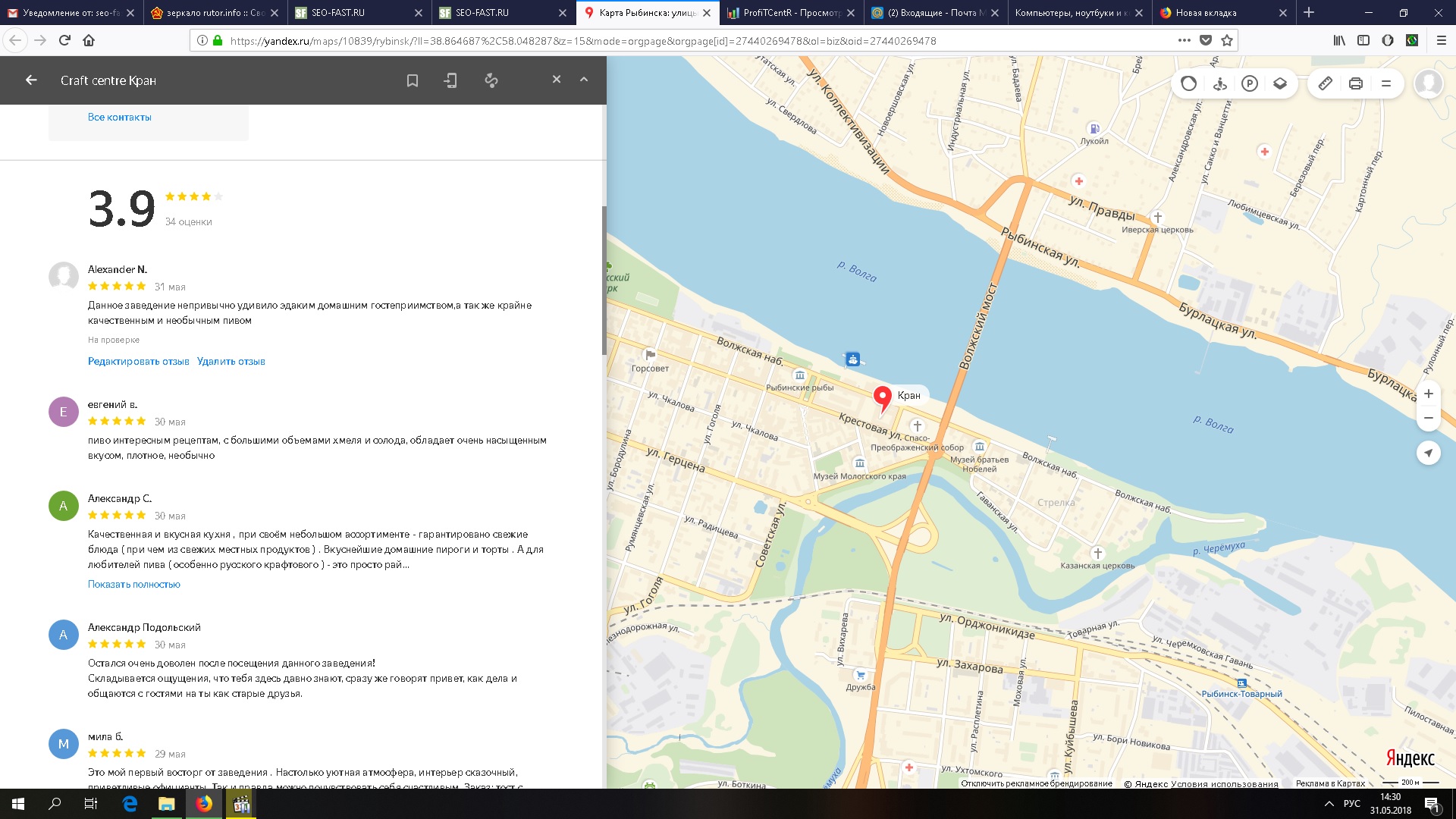Image resolution: width=1456 pixels, height=819 pixels.
Task: Open map layers selector
Action: pos(1280,84)
